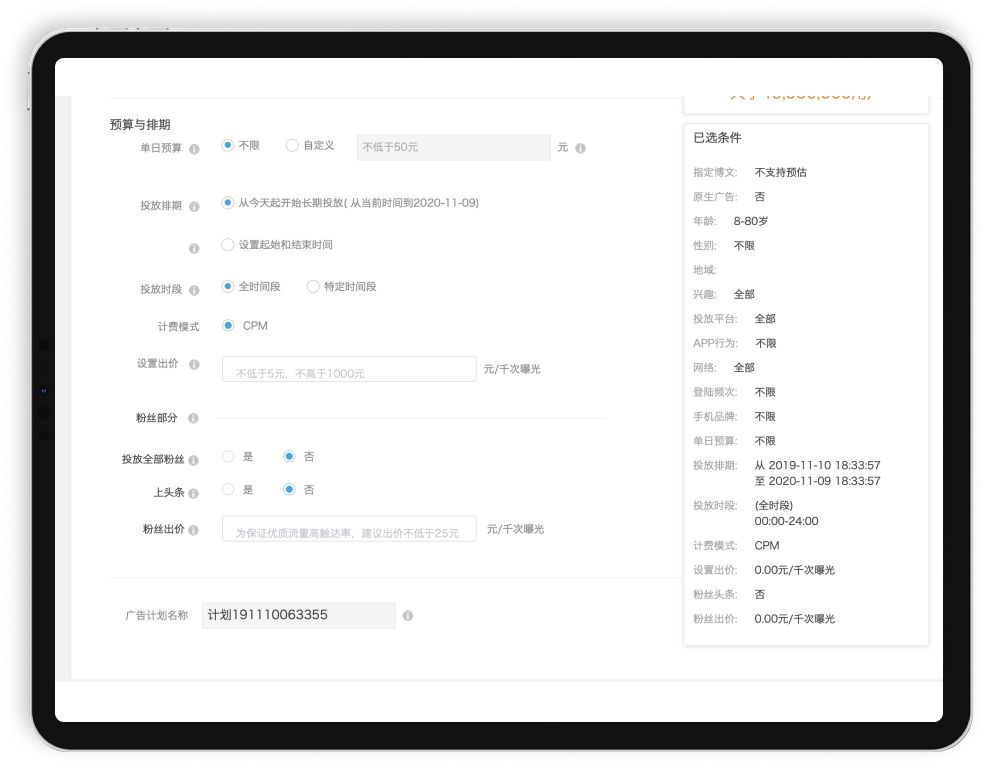986x765 pixels.
Task: Select CPM billing mode radio
Action: click(x=228, y=326)
